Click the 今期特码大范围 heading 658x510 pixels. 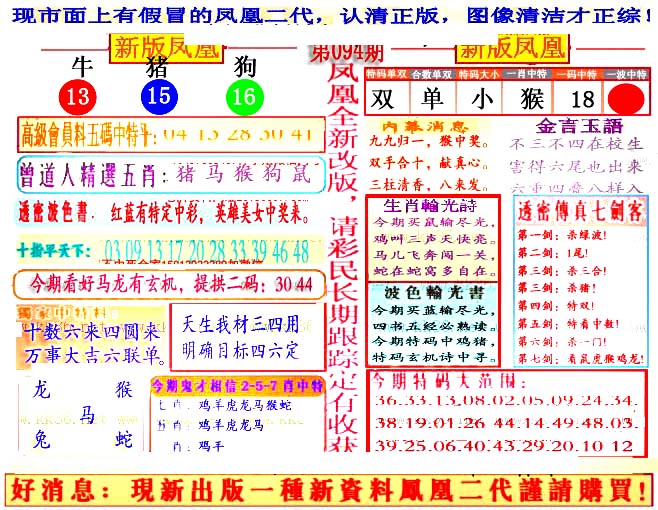coord(448,381)
